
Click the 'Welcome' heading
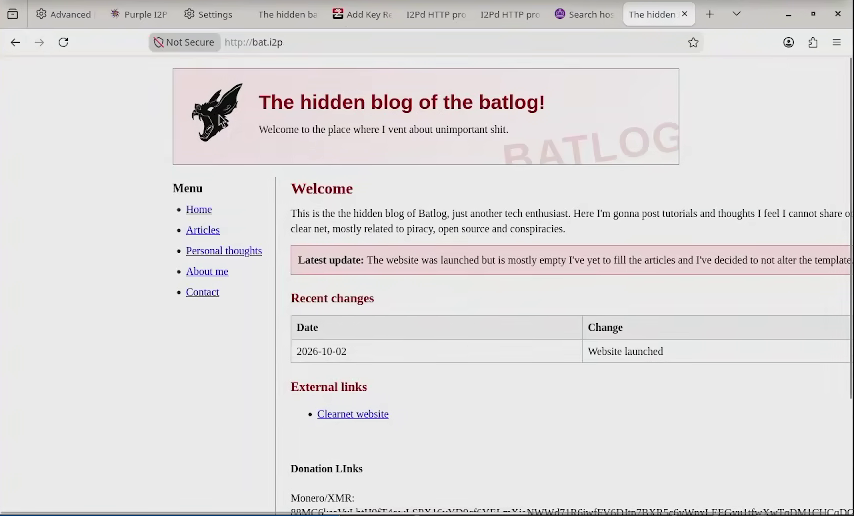(x=321, y=189)
